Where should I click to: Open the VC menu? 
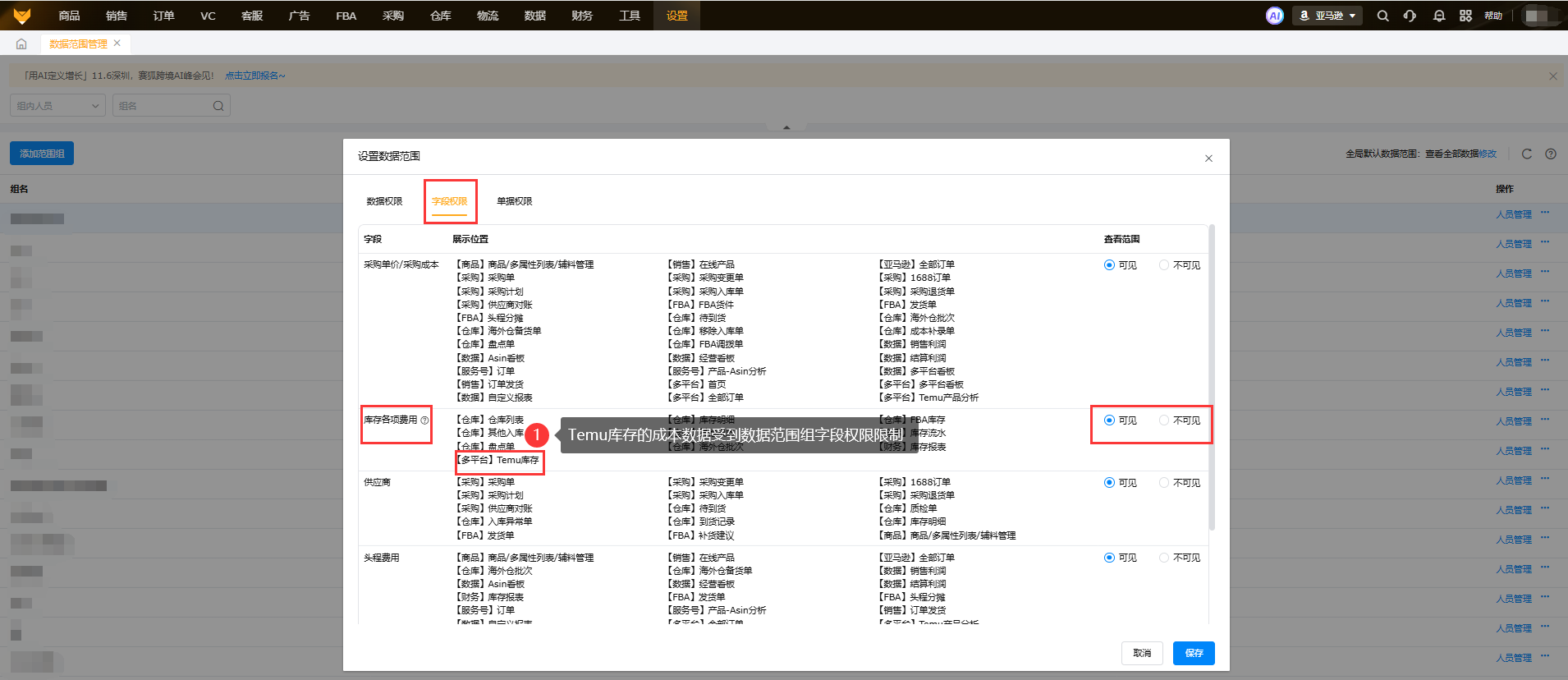pyautogui.click(x=208, y=16)
